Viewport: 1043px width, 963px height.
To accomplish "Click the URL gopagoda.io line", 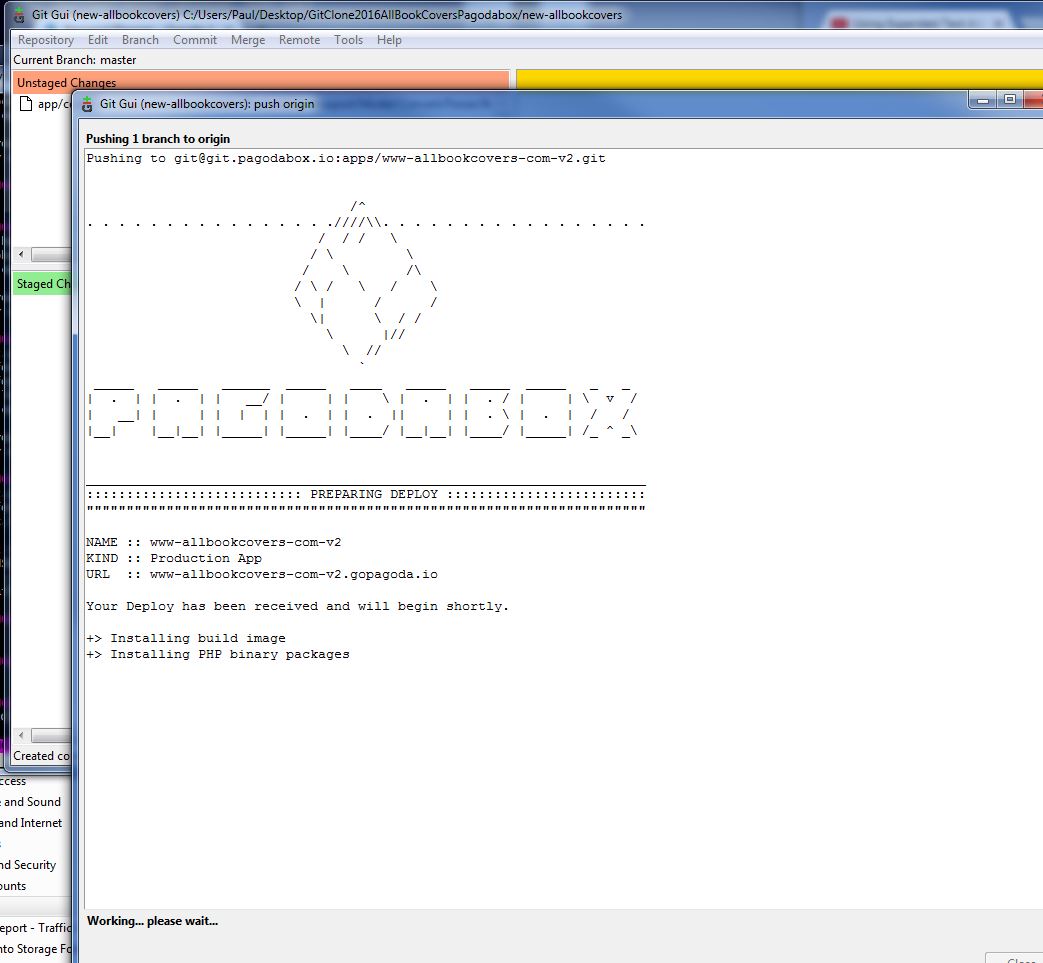I will click(262, 574).
